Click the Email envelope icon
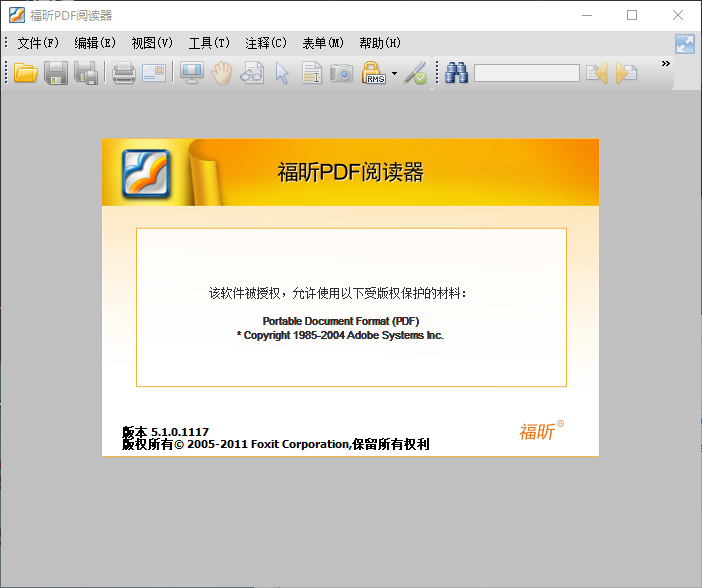This screenshot has width=702, height=588. pyautogui.click(x=154, y=73)
